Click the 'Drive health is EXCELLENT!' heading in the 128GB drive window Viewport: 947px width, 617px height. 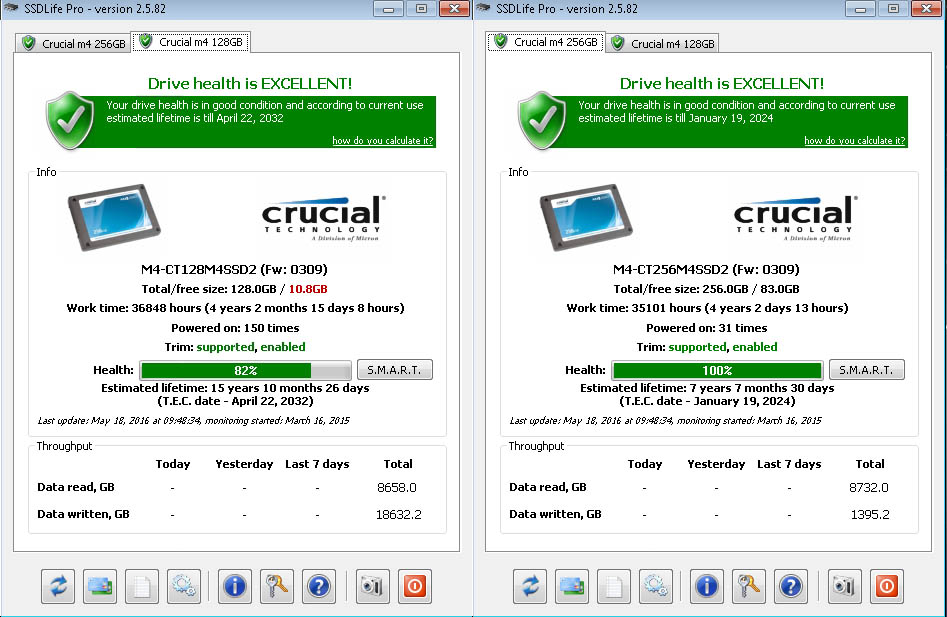pos(250,83)
